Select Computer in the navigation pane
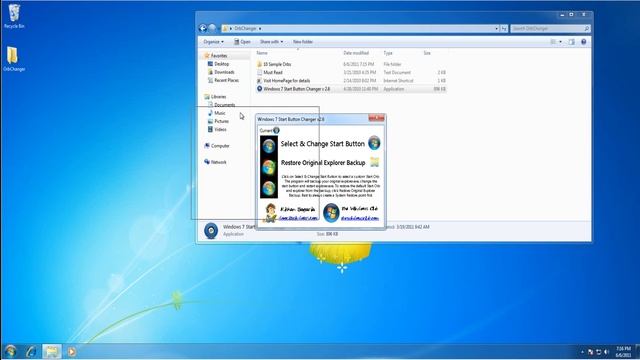 click(220, 146)
